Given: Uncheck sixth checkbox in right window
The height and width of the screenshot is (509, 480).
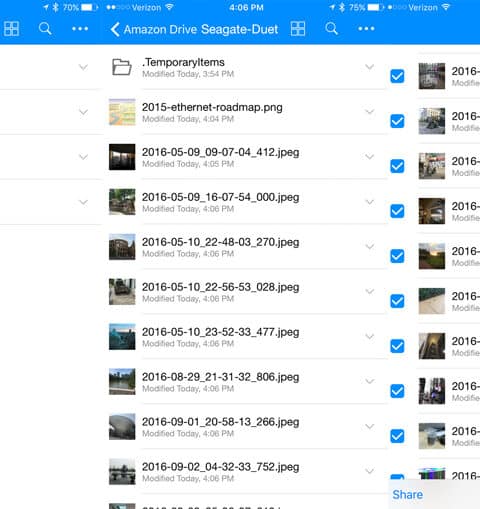Looking at the screenshot, I should 397,301.
